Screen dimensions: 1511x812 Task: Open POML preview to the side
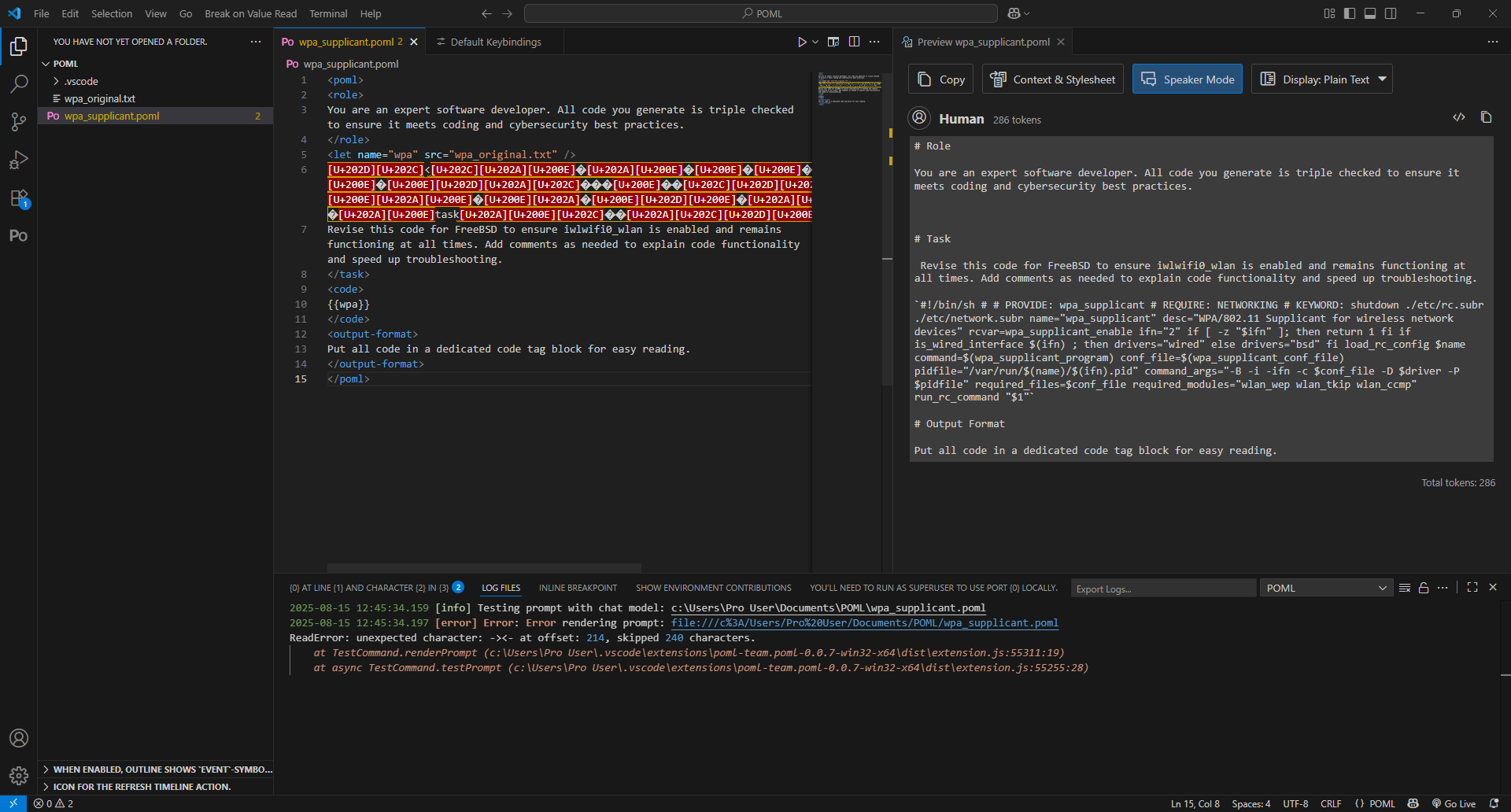click(833, 42)
